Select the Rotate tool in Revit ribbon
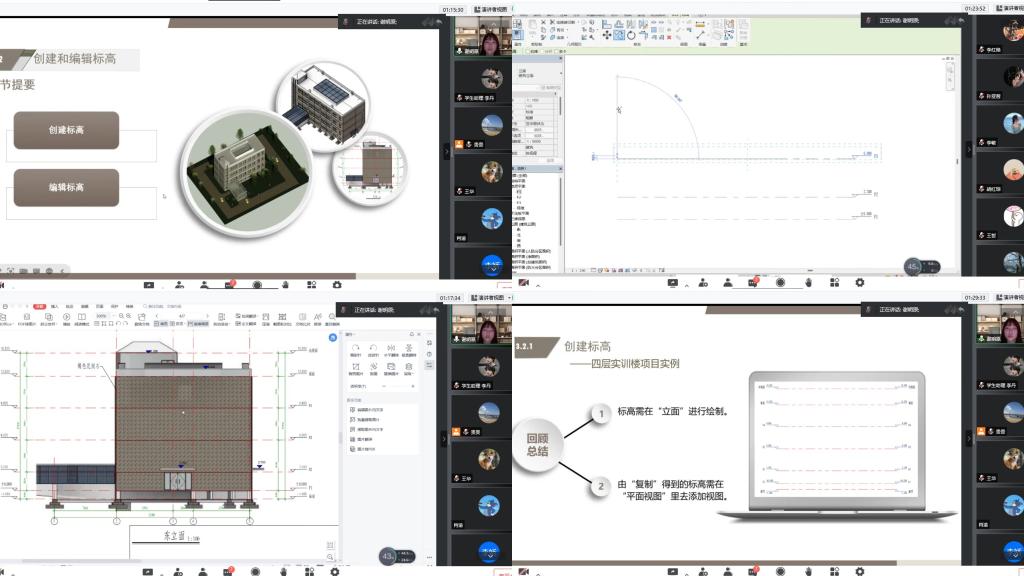This screenshot has height=576, width=1024. 633,35
